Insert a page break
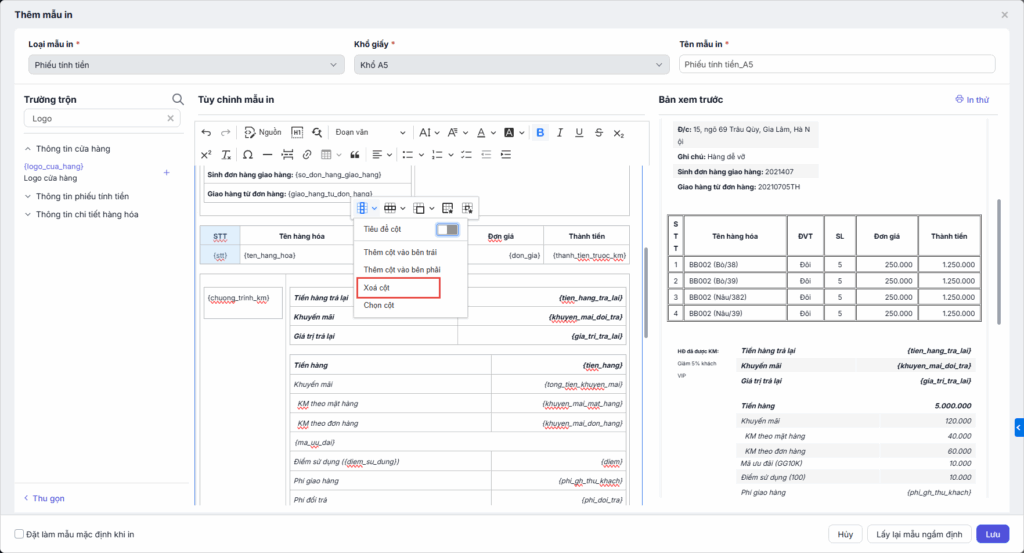The width and height of the screenshot is (1024, 553). click(x=287, y=155)
